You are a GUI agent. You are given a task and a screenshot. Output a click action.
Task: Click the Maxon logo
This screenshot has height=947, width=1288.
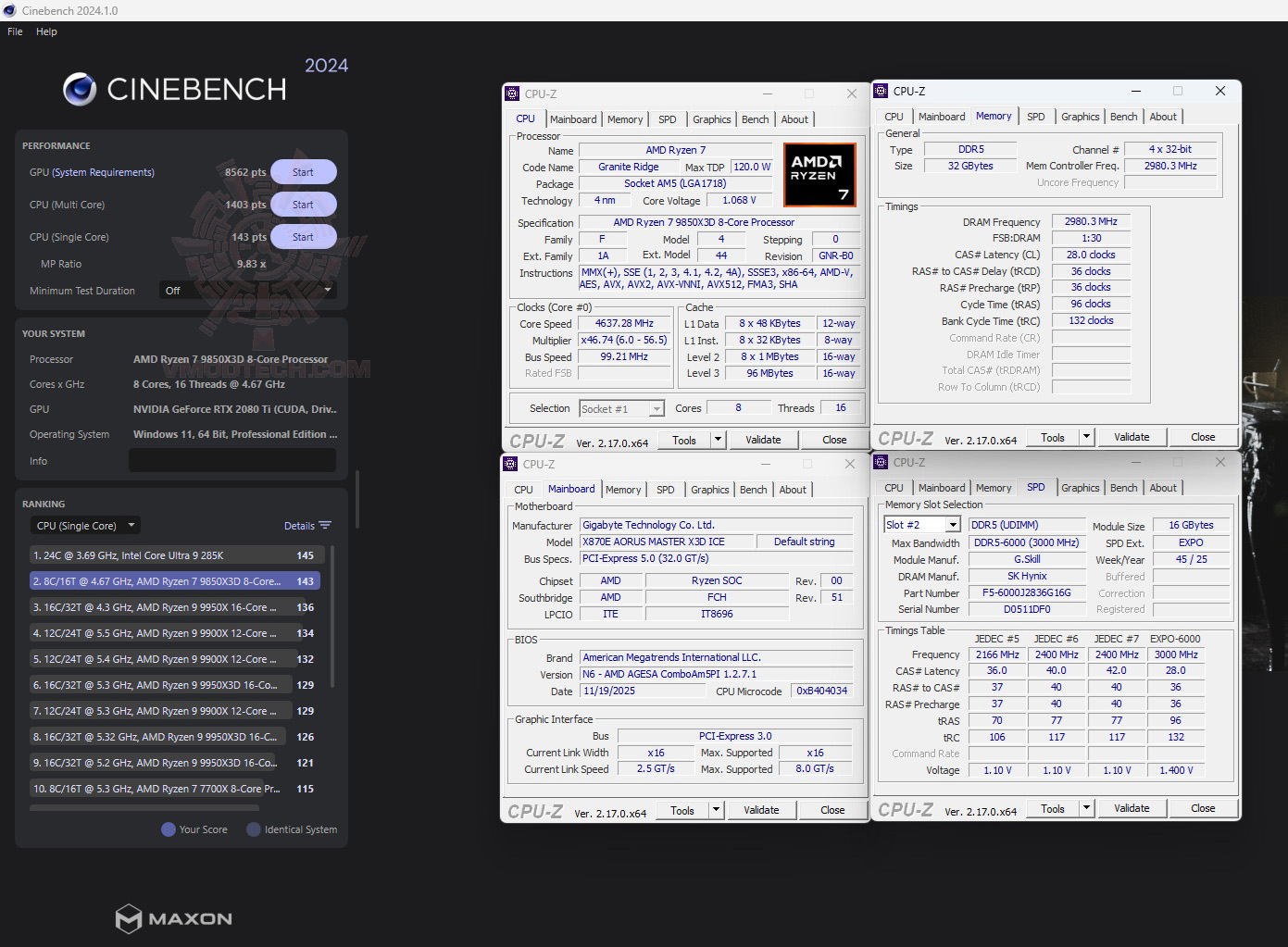174,918
